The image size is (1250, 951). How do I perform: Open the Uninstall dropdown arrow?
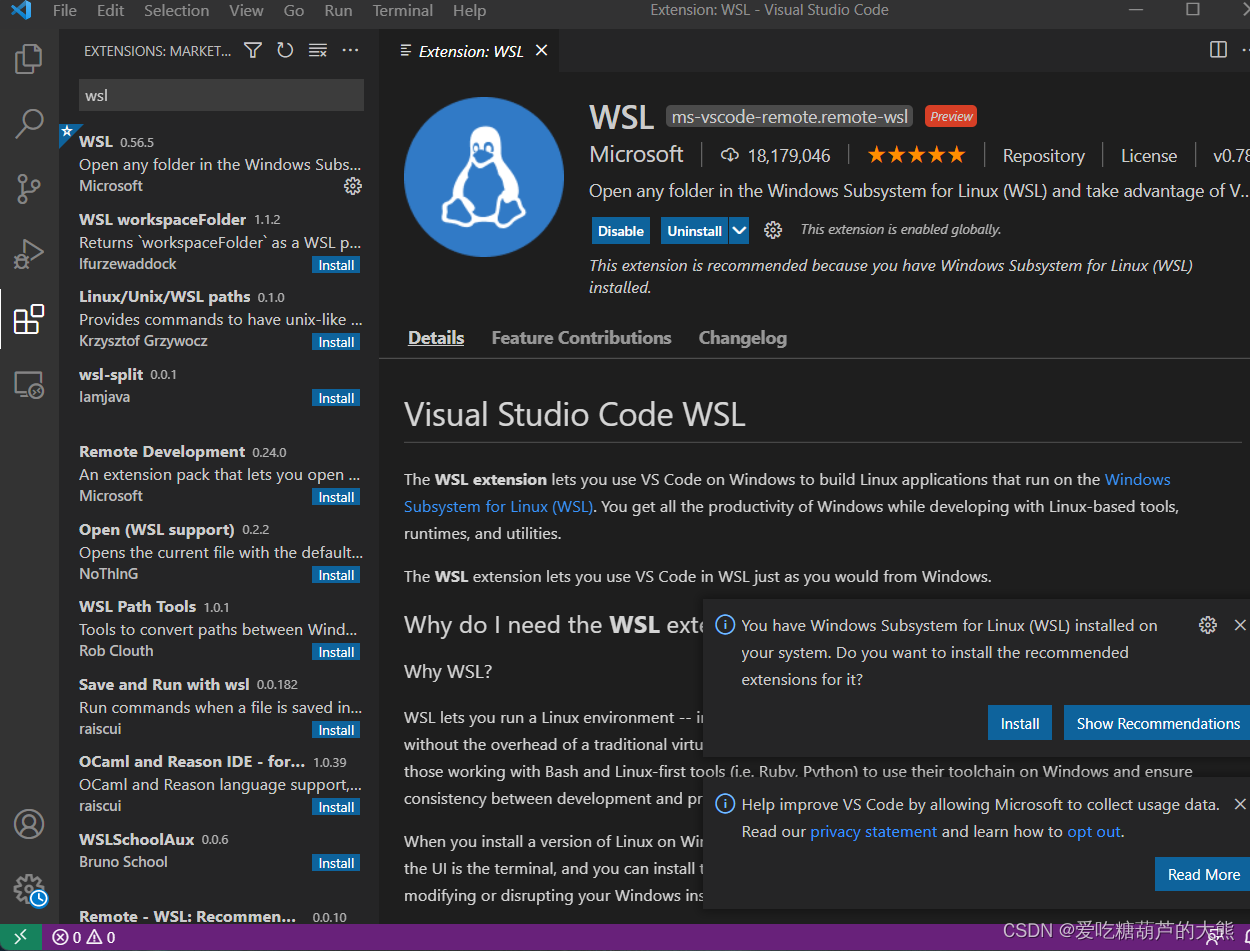(739, 230)
